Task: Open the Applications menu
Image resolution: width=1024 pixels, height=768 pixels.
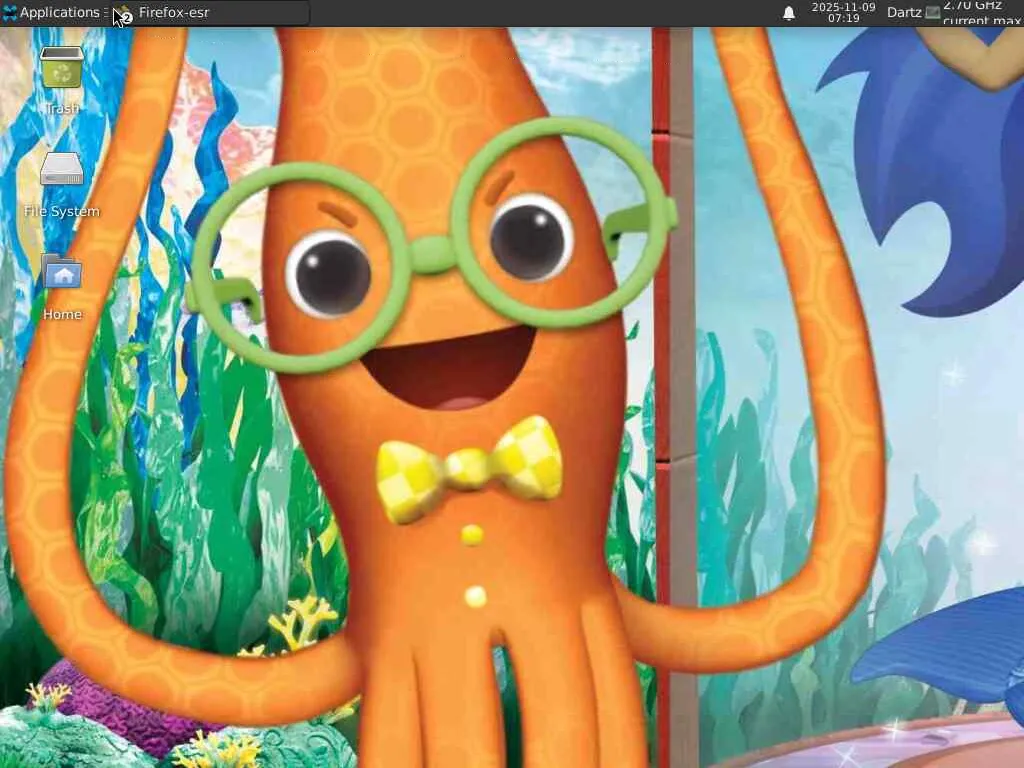Action: point(51,12)
